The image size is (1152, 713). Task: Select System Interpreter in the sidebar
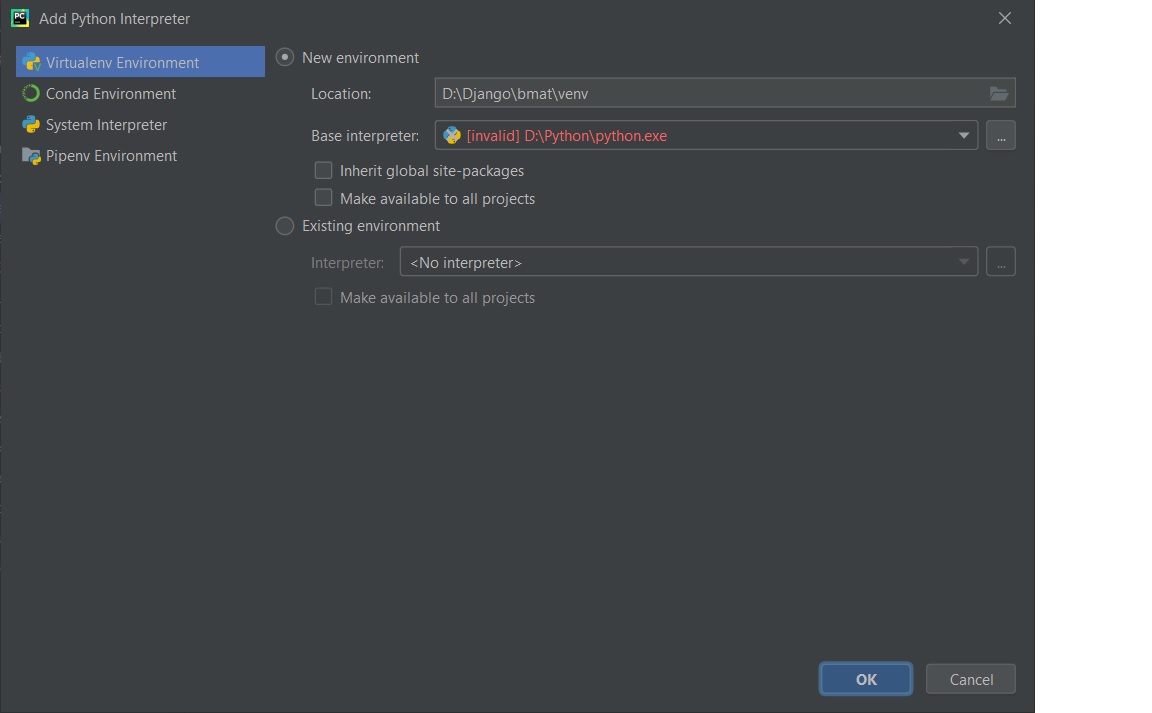tap(140, 125)
